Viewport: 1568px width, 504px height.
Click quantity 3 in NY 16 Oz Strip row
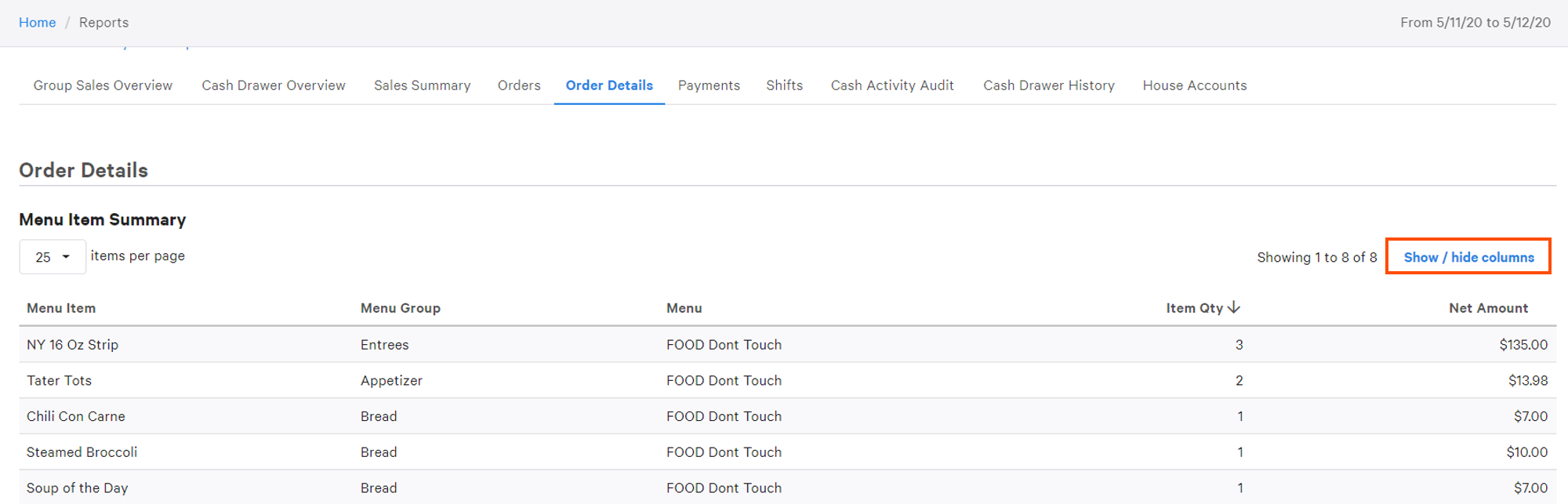pyautogui.click(x=1240, y=345)
